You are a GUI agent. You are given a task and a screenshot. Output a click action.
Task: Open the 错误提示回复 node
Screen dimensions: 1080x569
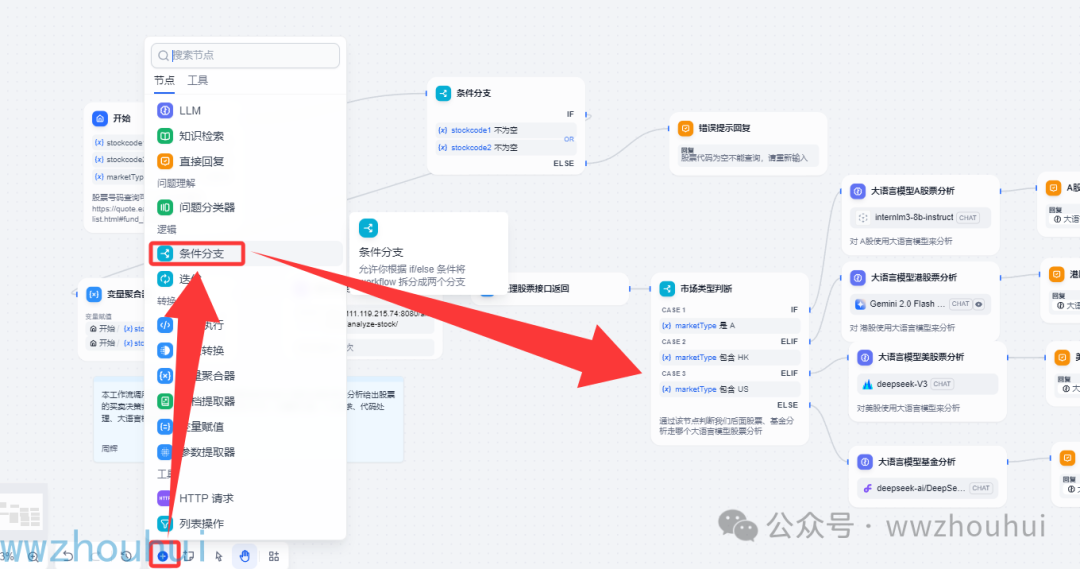click(724, 128)
